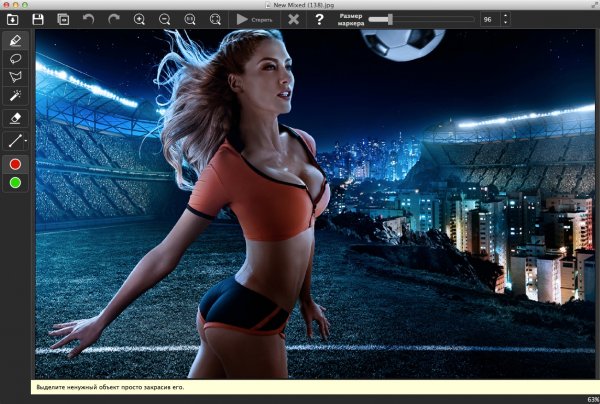Image resolution: width=600 pixels, height=404 pixels.
Task: Select the lasso selection tool
Action: [x=15, y=59]
